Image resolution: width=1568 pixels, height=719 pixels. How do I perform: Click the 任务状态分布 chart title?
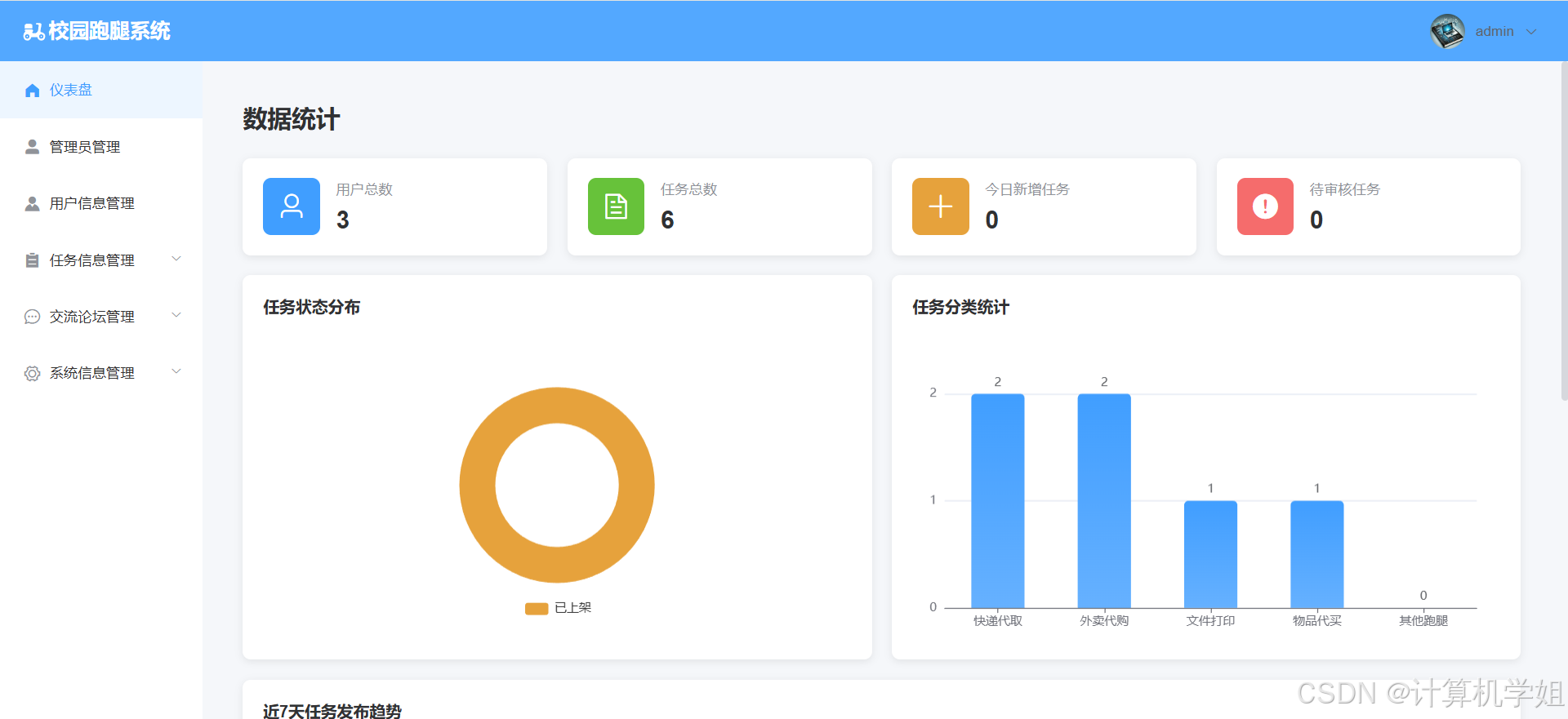coord(312,307)
